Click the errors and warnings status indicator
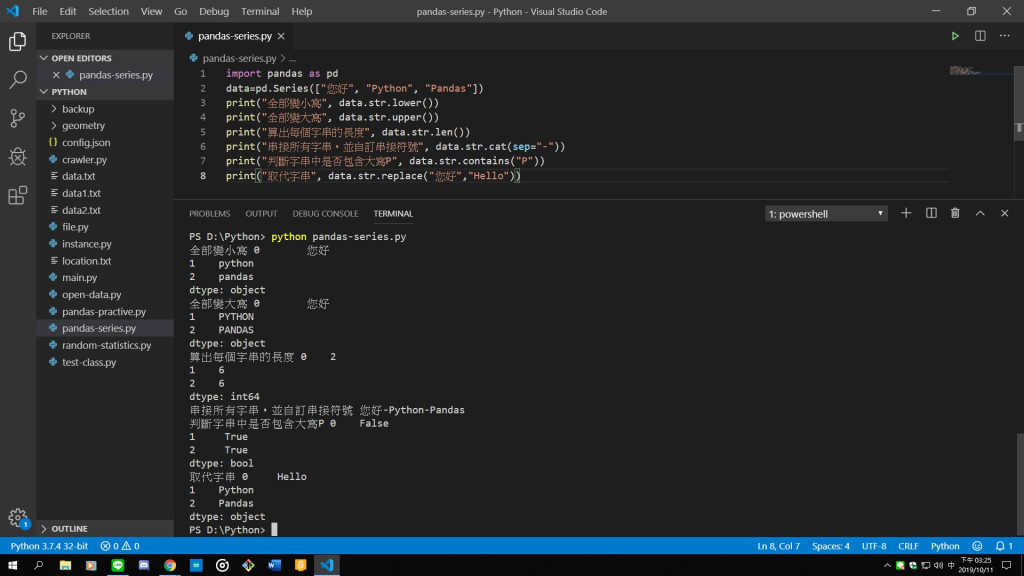The image size is (1024, 576). (120, 546)
